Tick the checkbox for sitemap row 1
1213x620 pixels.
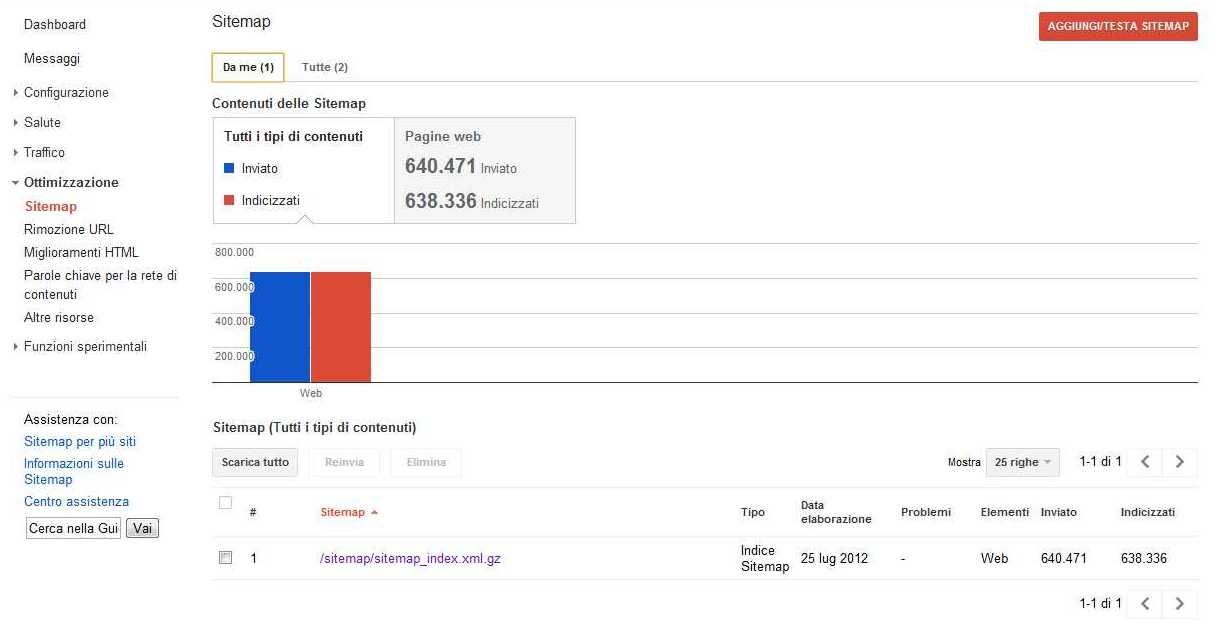click(x=225, y=558)
